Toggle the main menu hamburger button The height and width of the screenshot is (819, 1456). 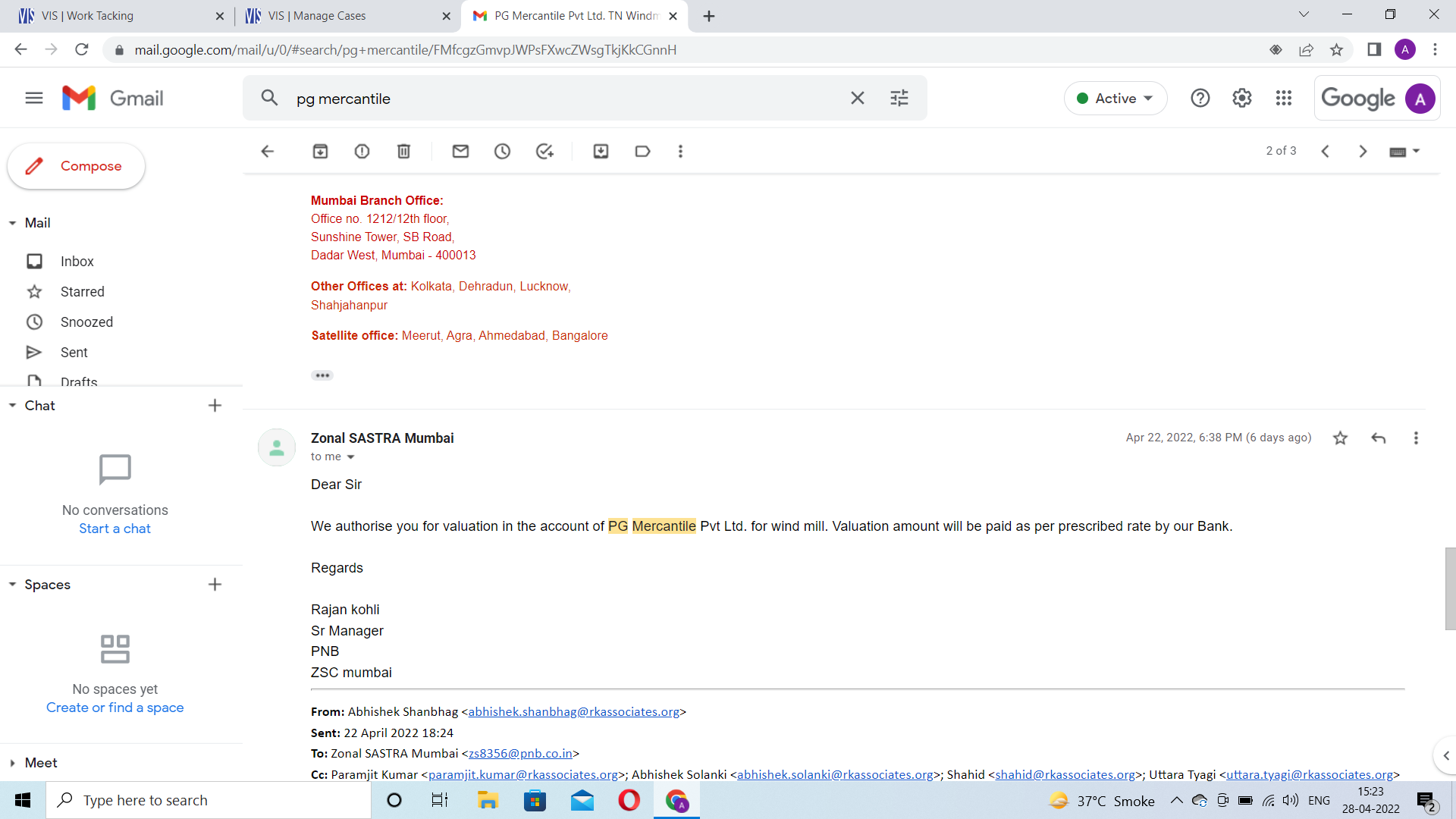pos(33,98)
